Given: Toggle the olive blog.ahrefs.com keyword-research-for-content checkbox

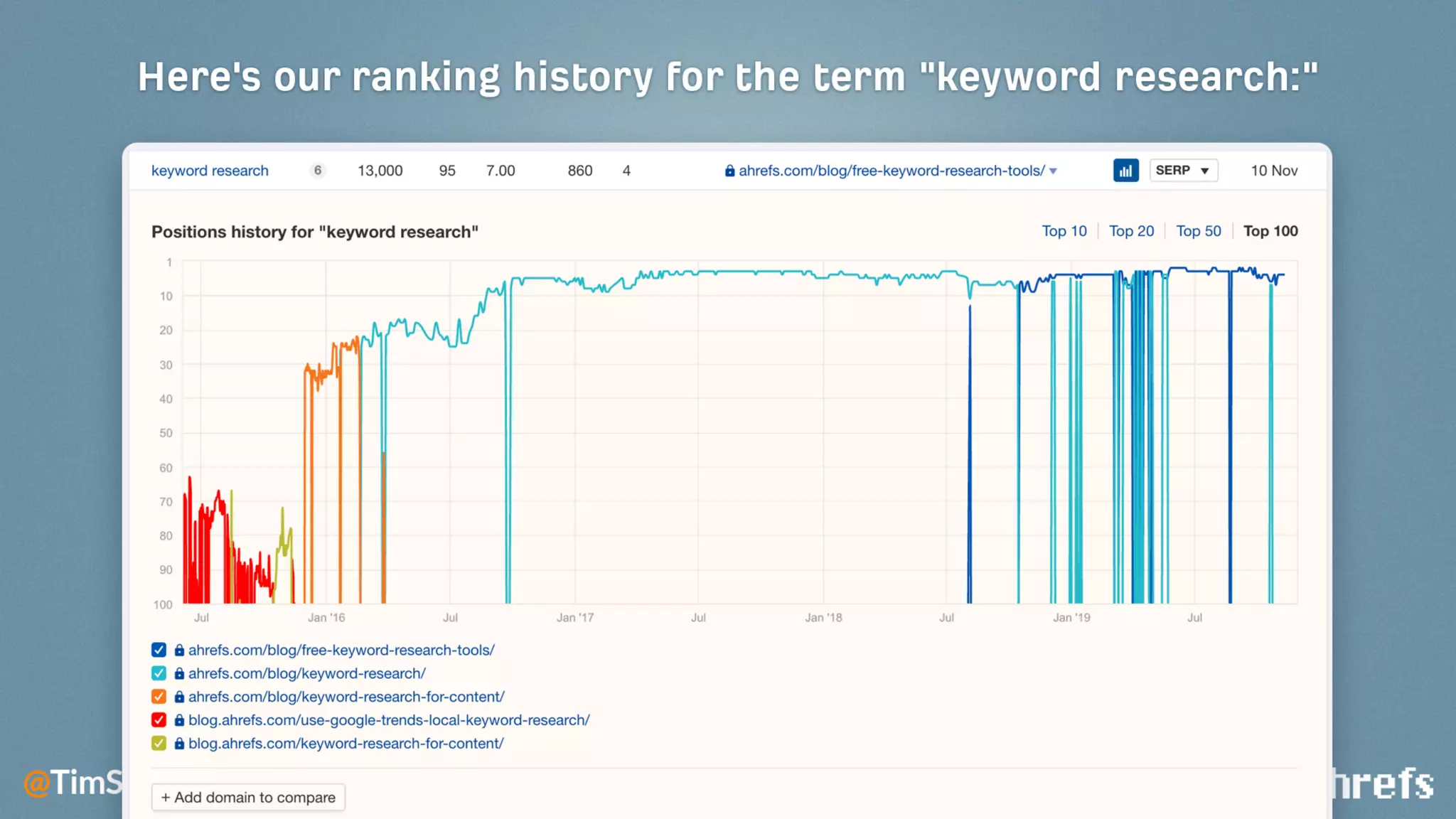Looking at the screenshot, I should click(159, 744).
